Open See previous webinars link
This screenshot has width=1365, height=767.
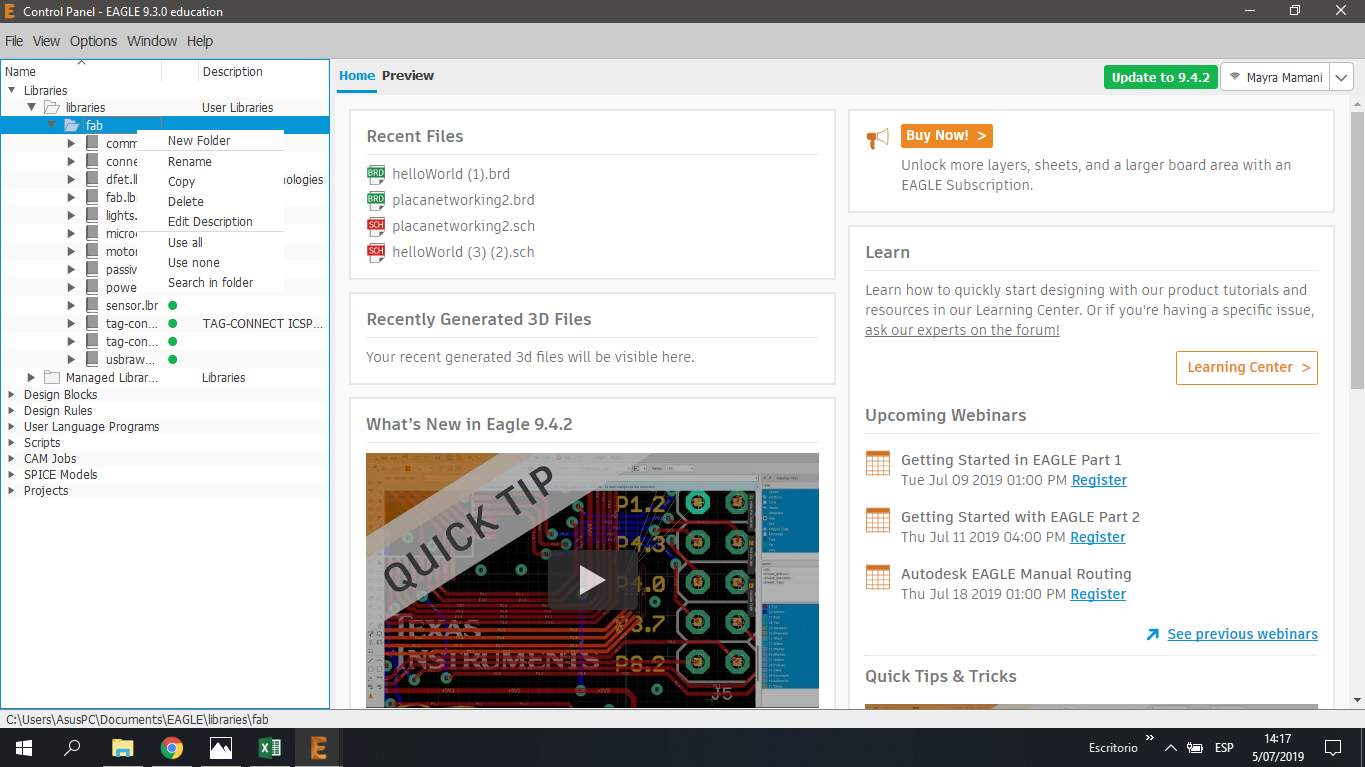pyautogui.click(x=1242, y=634)
